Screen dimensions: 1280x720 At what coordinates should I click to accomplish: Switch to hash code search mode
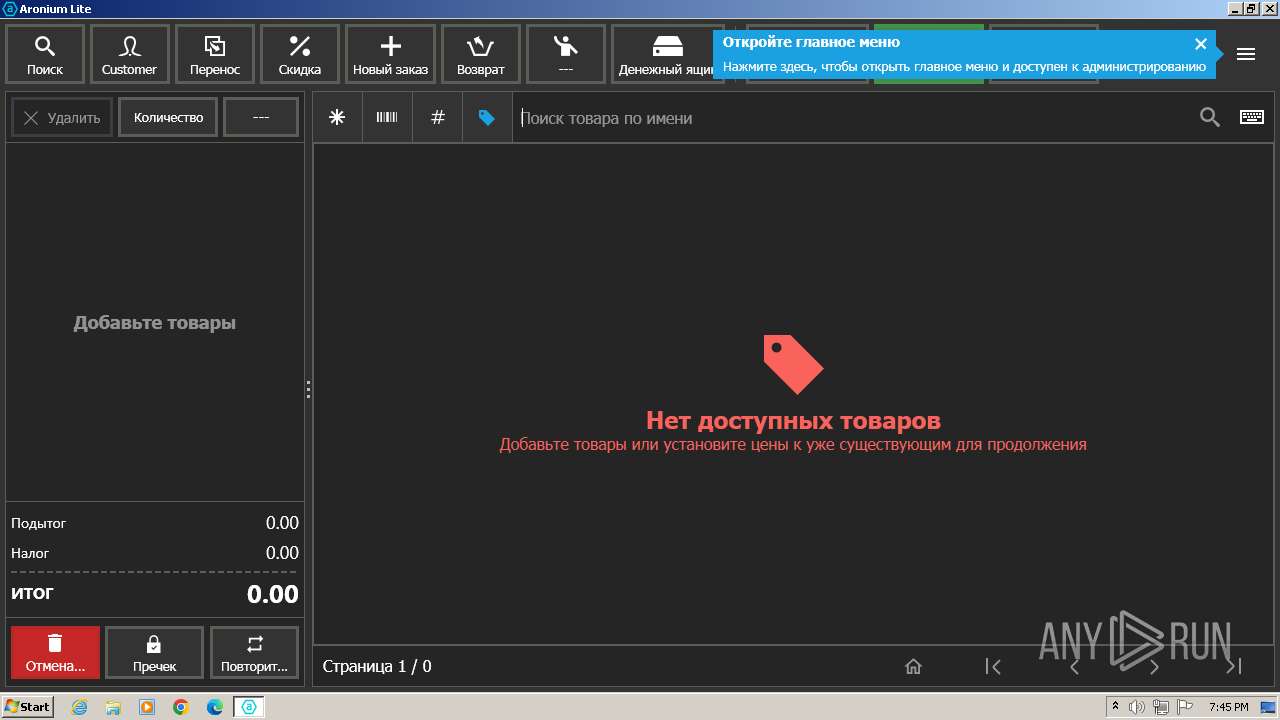point(437,117)
